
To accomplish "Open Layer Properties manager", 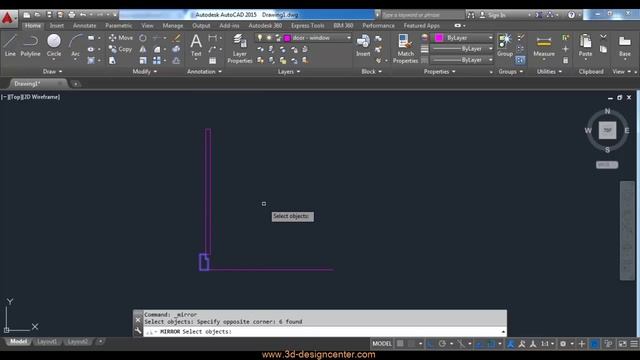I will (x=240, y=49).
